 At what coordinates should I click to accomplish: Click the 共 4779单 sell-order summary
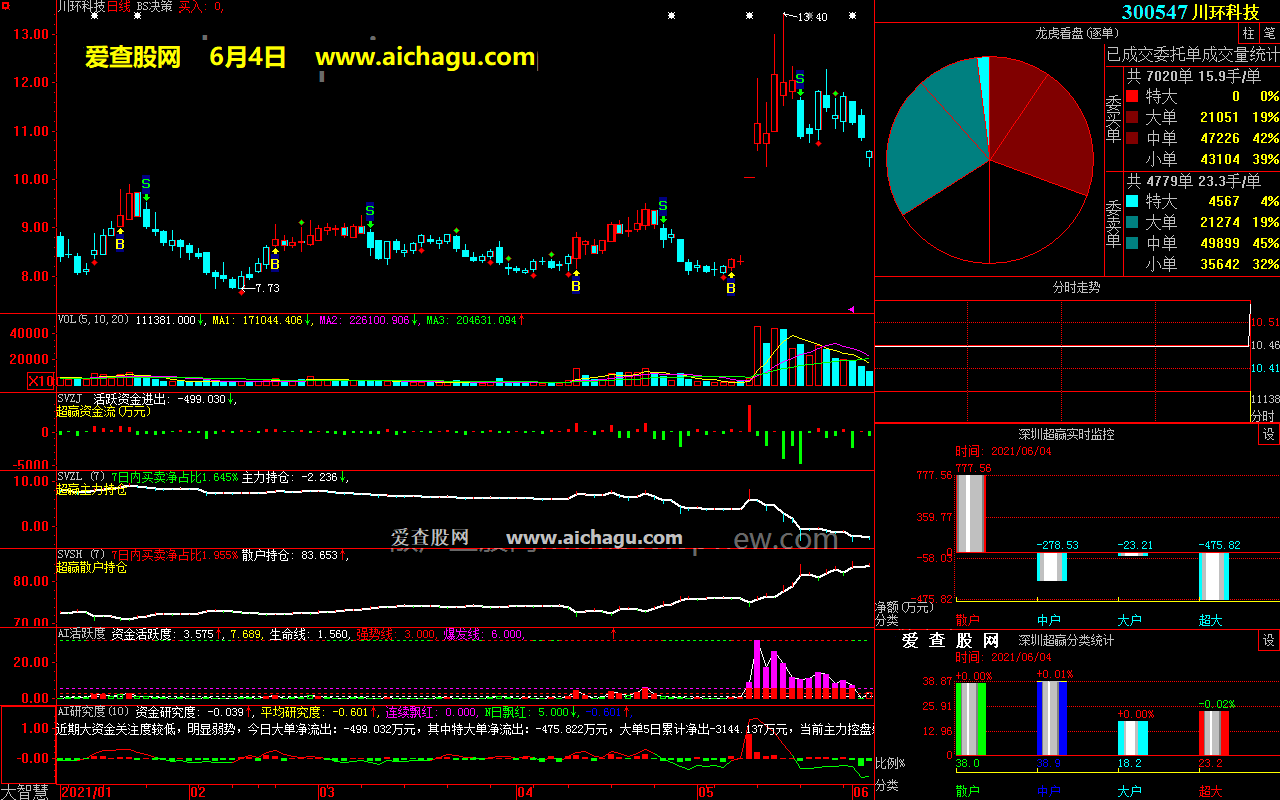click(1194, 181)
